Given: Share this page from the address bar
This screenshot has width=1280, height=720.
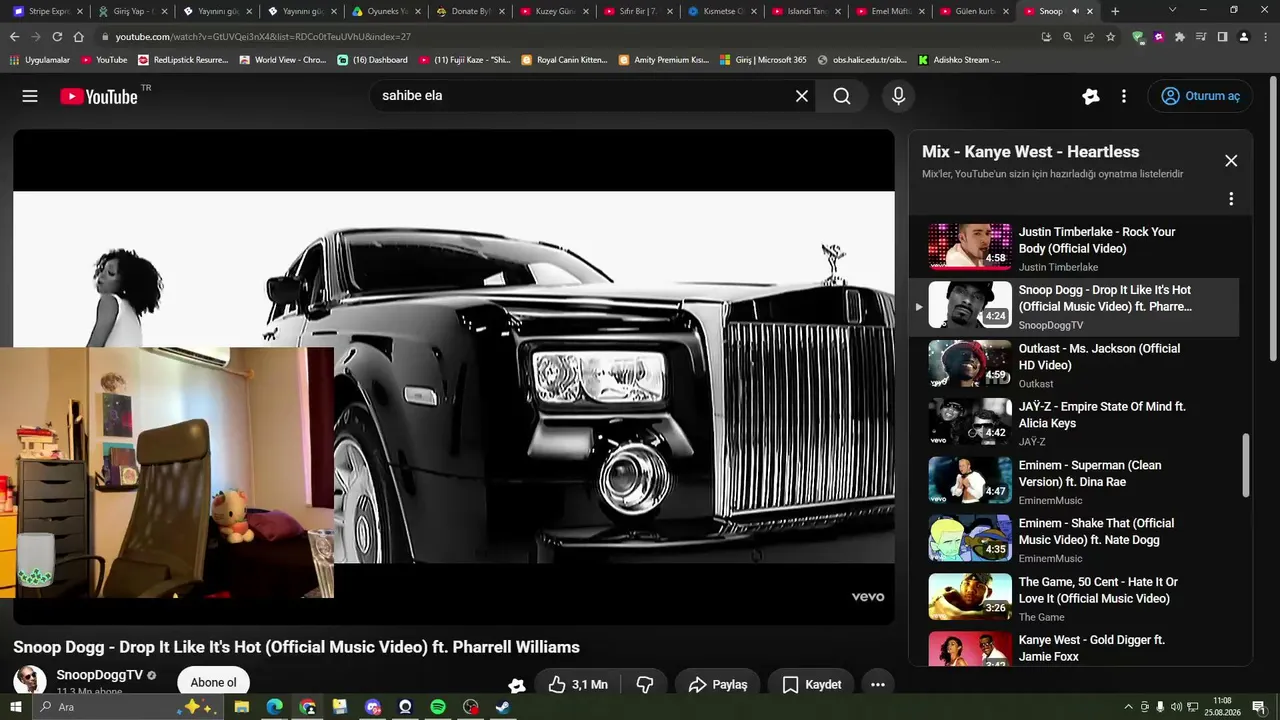Looking at the screenshot, I should tap(1089, 37).
